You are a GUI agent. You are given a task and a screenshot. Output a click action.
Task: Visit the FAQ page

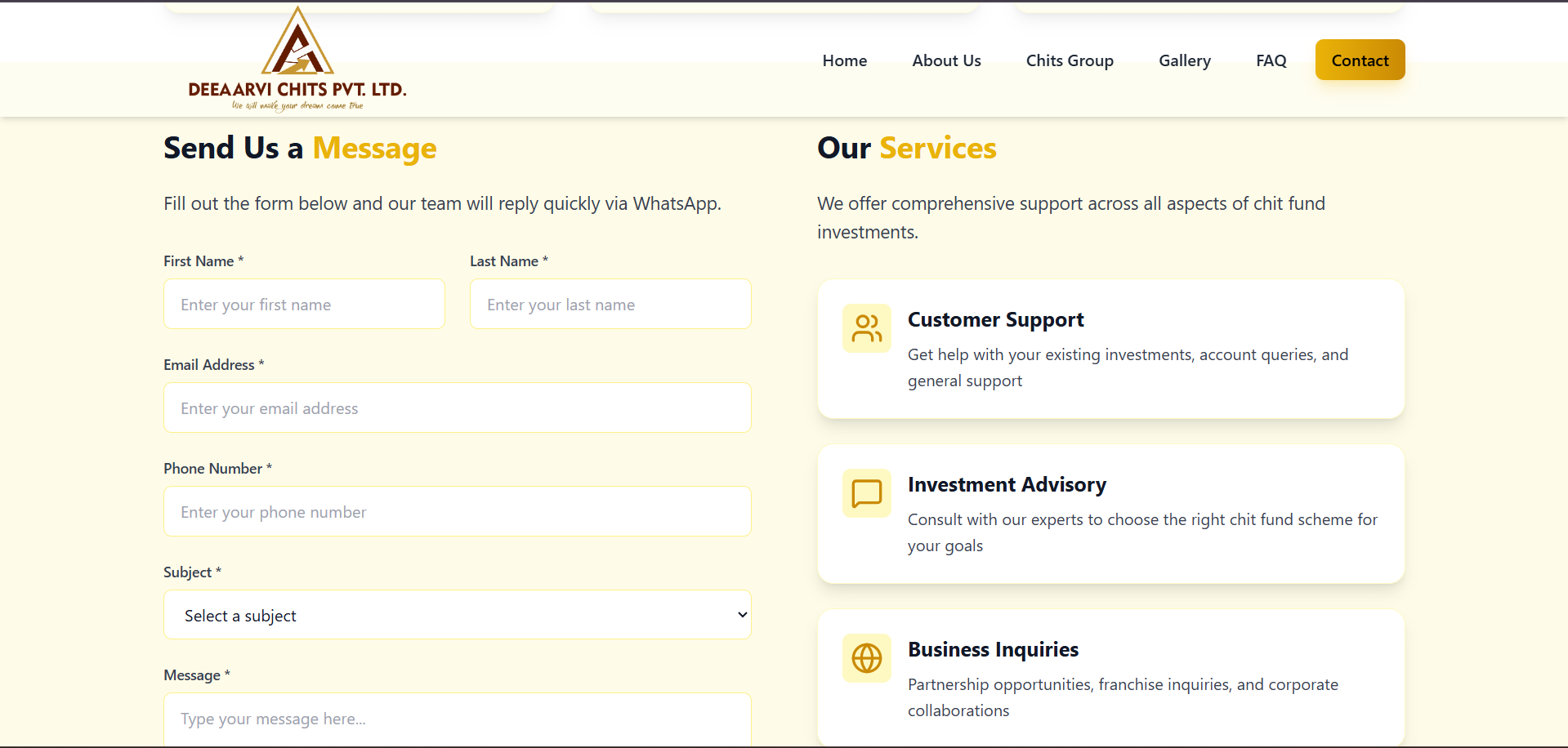(1271, 60)
